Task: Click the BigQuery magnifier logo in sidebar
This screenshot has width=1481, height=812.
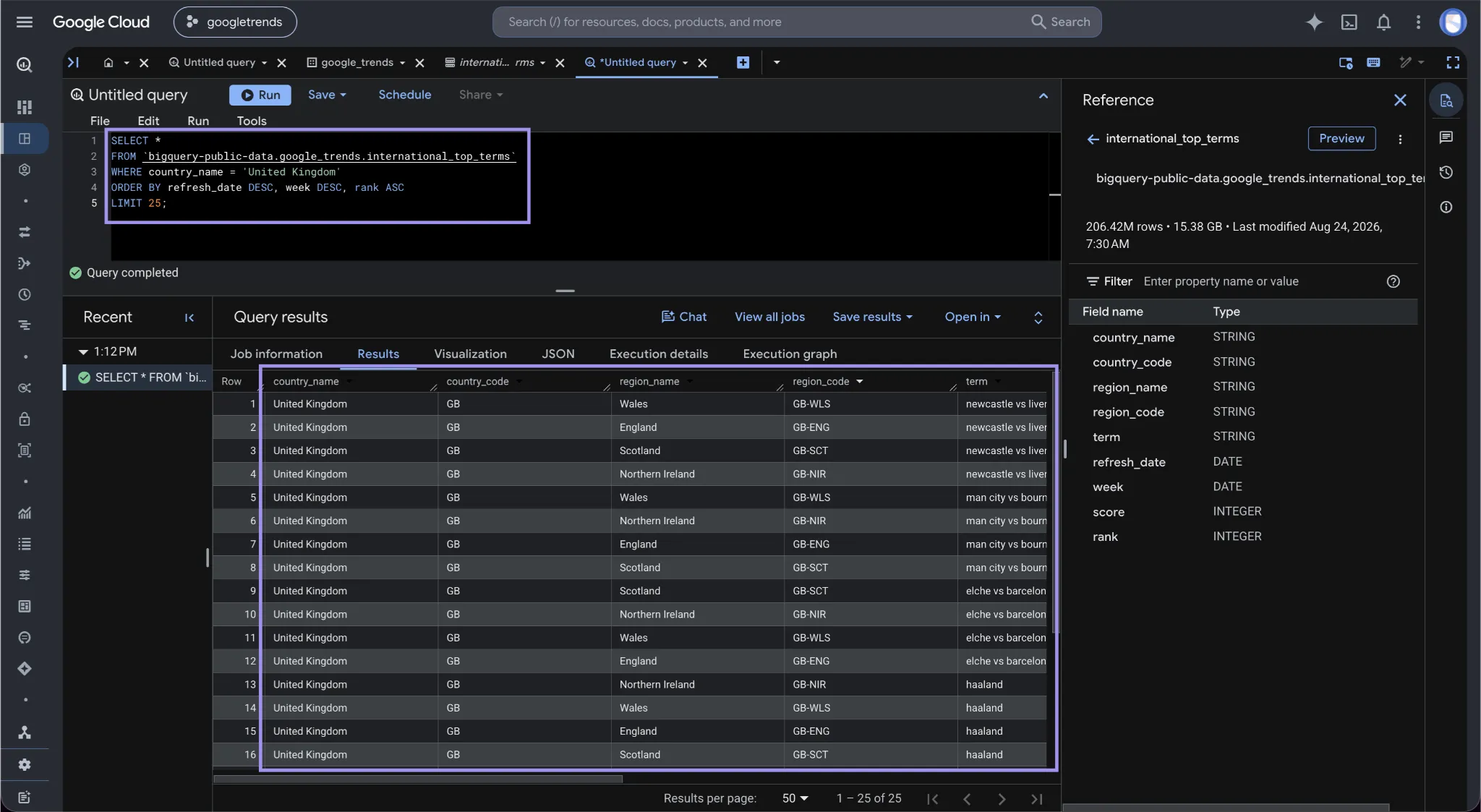Action: click(x=25, y=65)
